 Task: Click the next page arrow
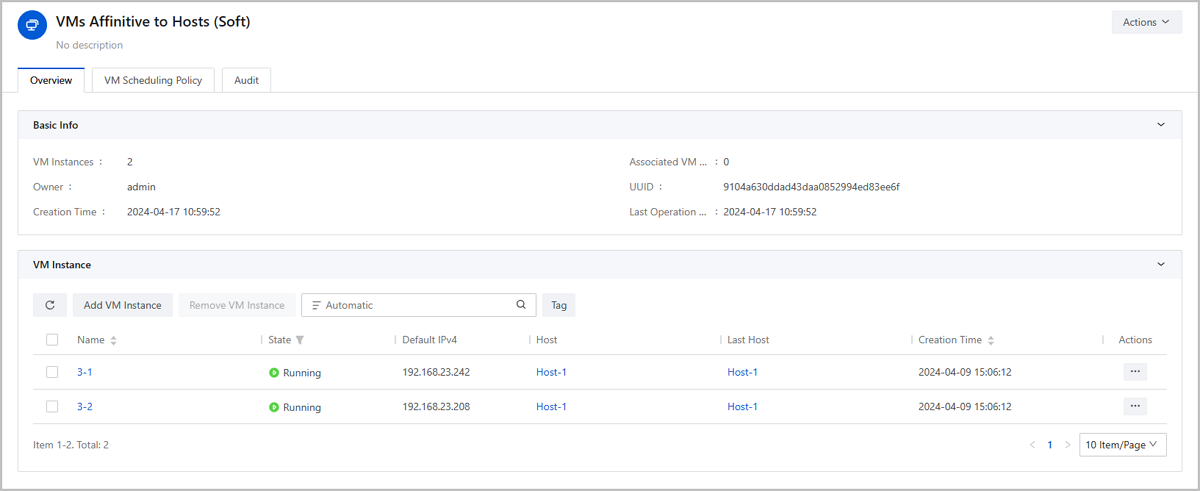pos(1067,445)
